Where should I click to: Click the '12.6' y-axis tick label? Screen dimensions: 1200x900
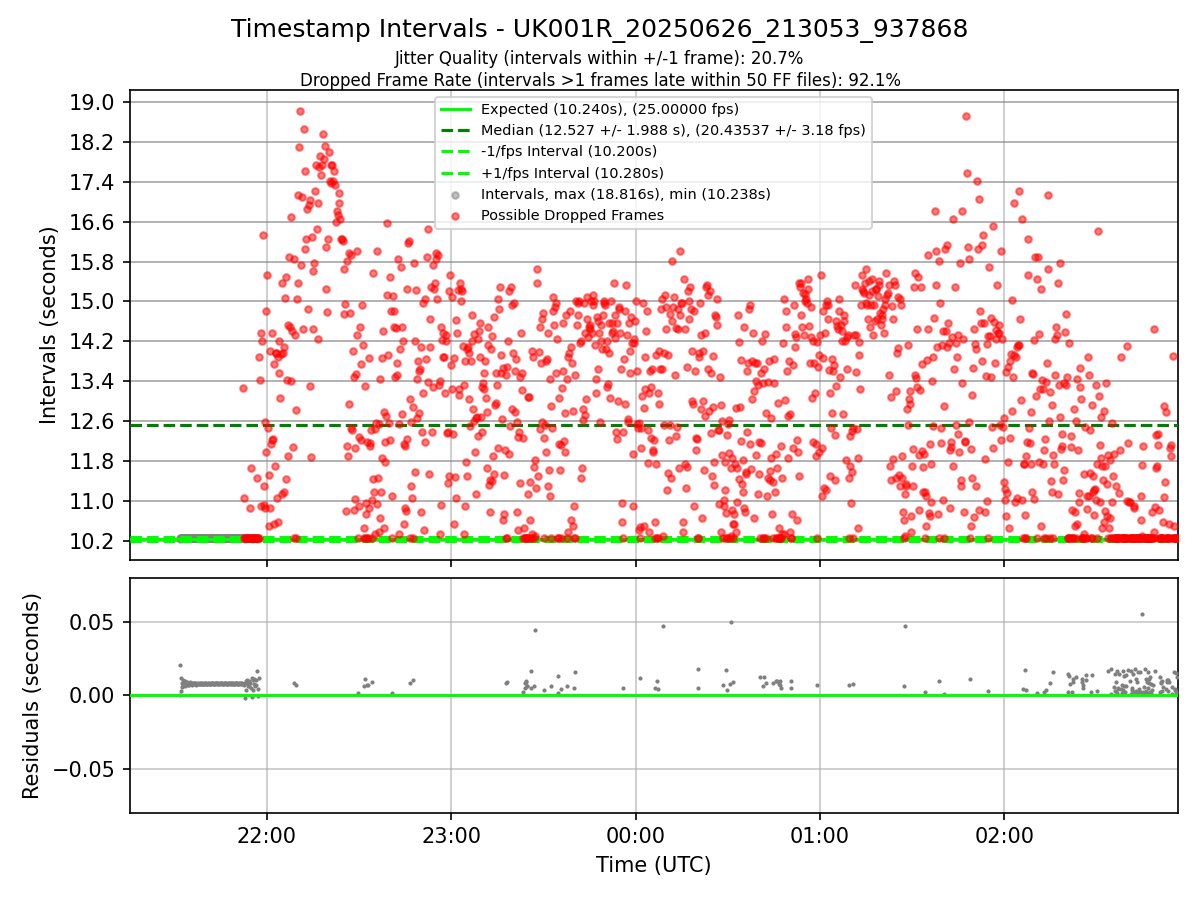tap(94, 421)
